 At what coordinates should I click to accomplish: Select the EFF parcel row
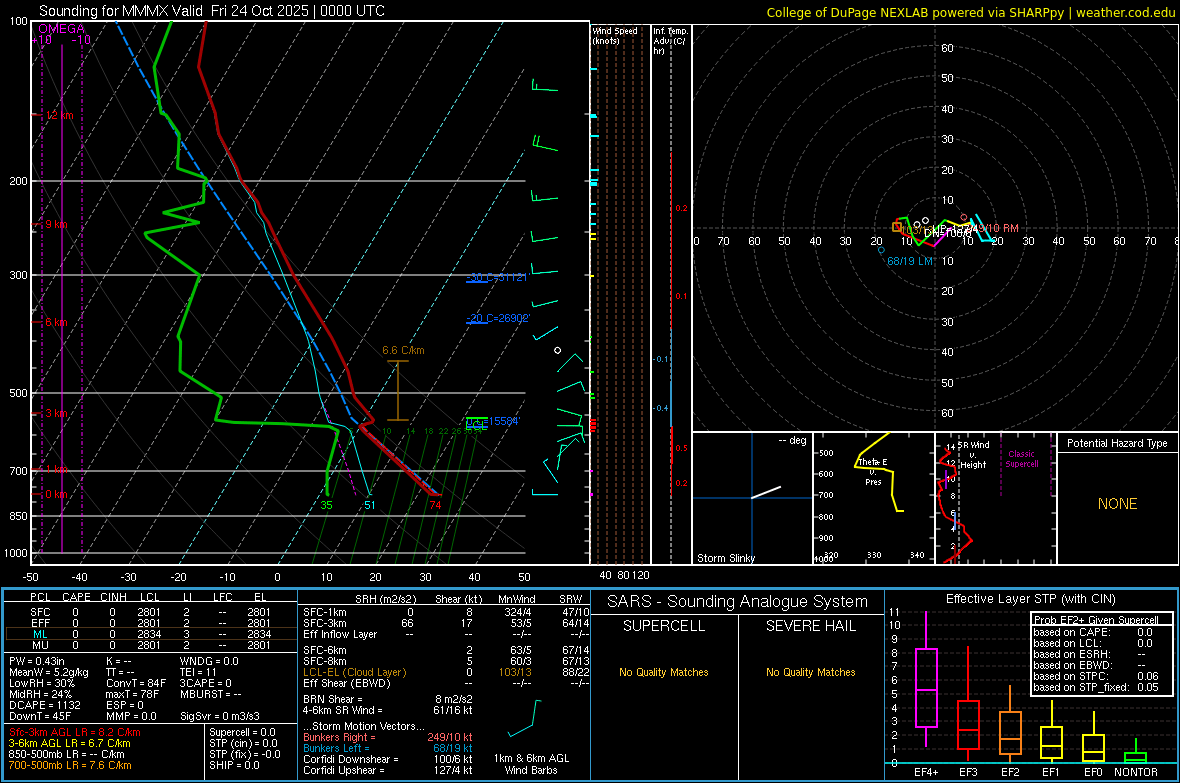pyautogui.click(x=151, y=623)
